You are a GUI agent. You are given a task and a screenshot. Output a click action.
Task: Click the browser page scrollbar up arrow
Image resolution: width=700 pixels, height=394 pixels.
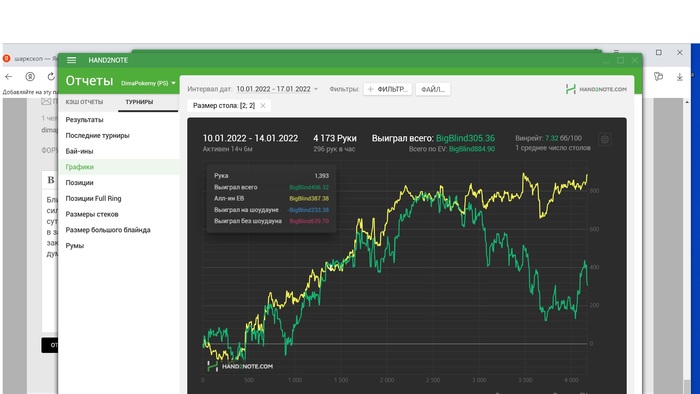click(687, 102)
